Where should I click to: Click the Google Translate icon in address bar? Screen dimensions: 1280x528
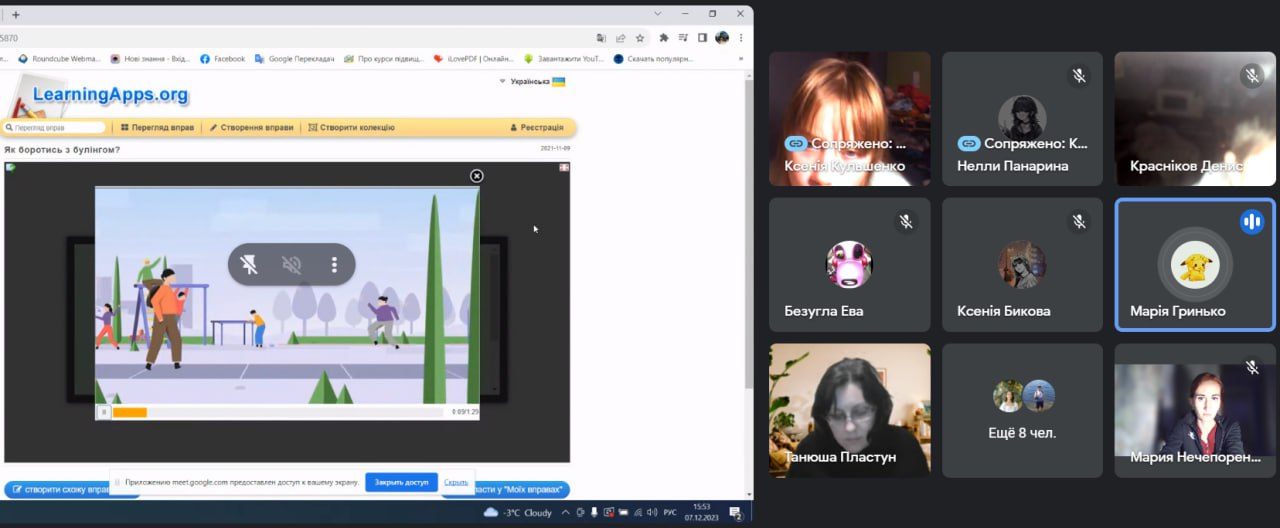click(x=601, y=38)
